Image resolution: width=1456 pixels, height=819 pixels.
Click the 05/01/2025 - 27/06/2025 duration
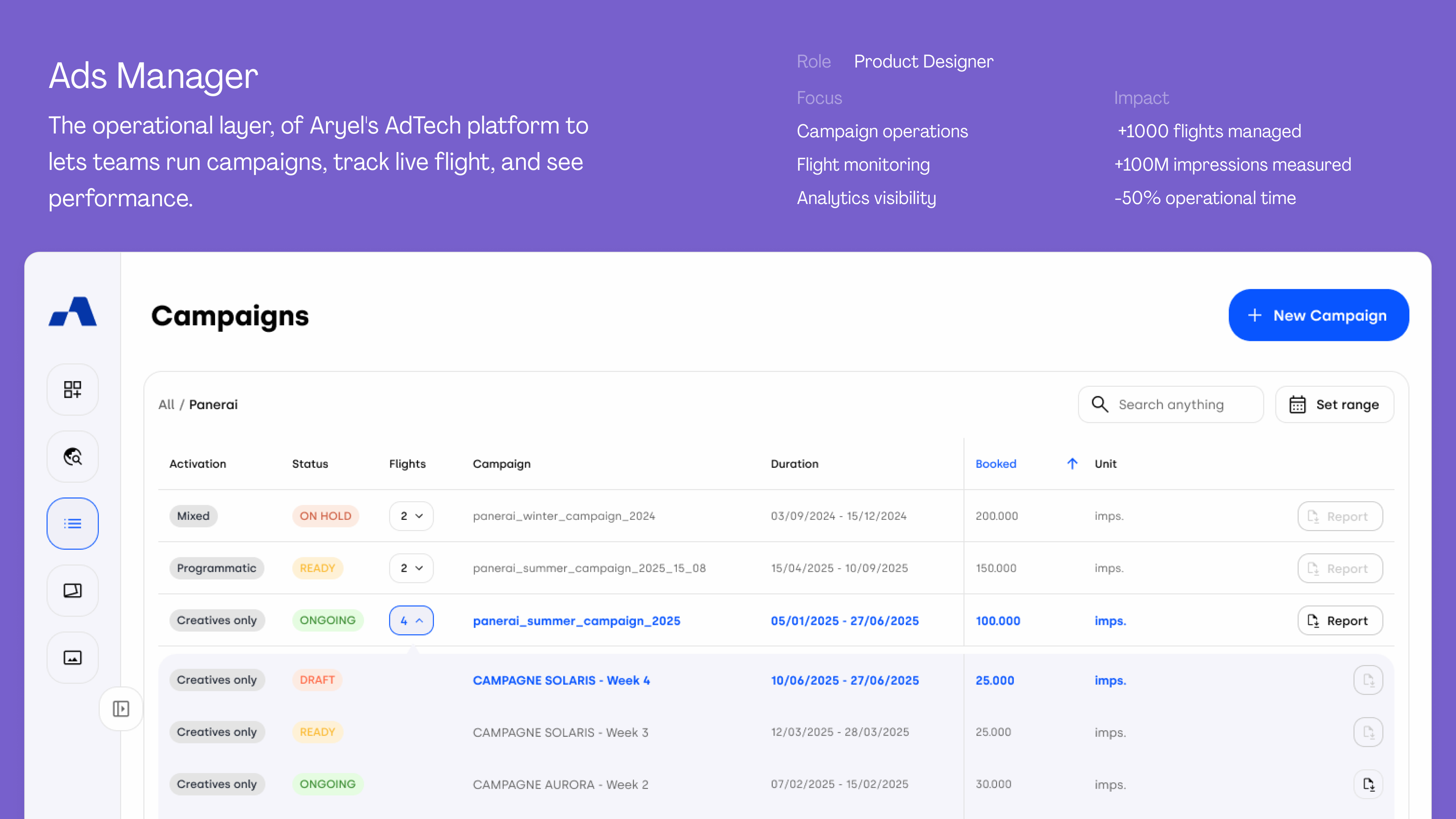pos(845,621)
